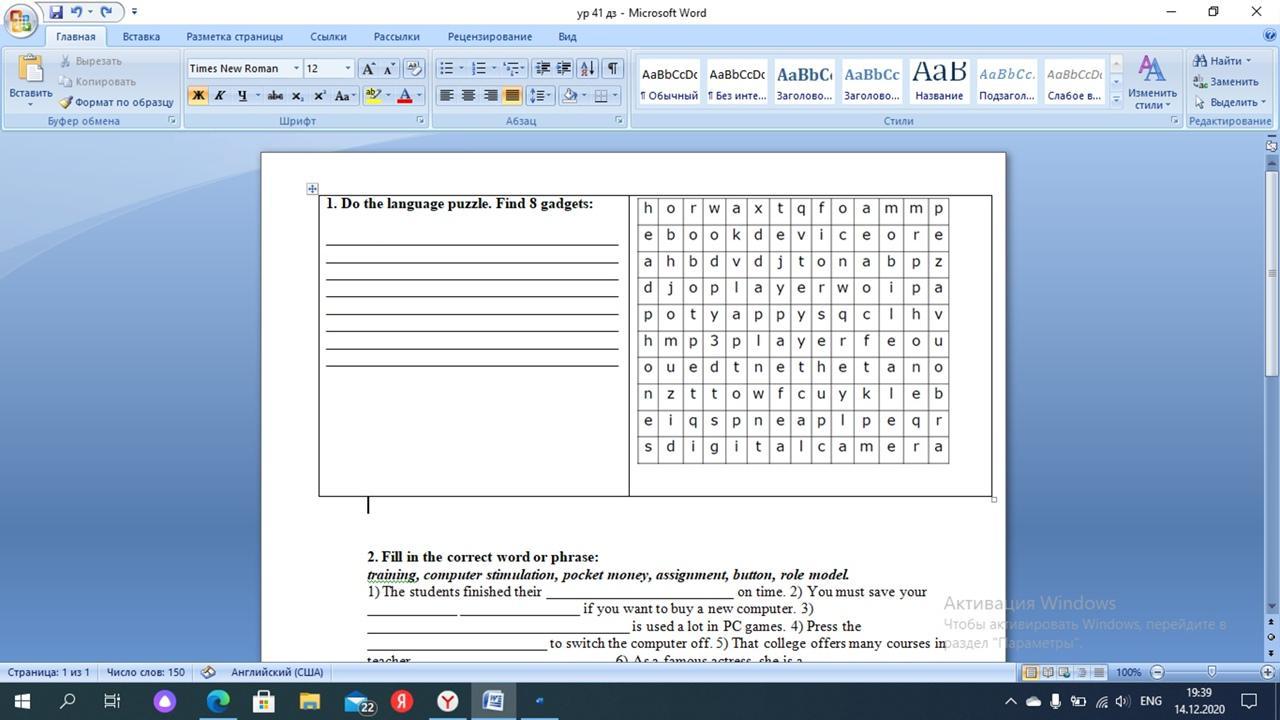Open the font name dropdown
1280x720 pixels.
(296, 68)
